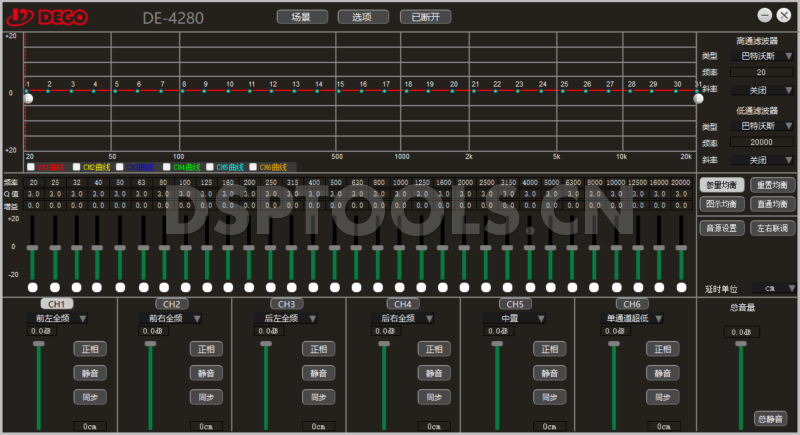Click the 总音量 master volume slider handle
This screenshot has width=800, height=435.
tap(741, 344)
